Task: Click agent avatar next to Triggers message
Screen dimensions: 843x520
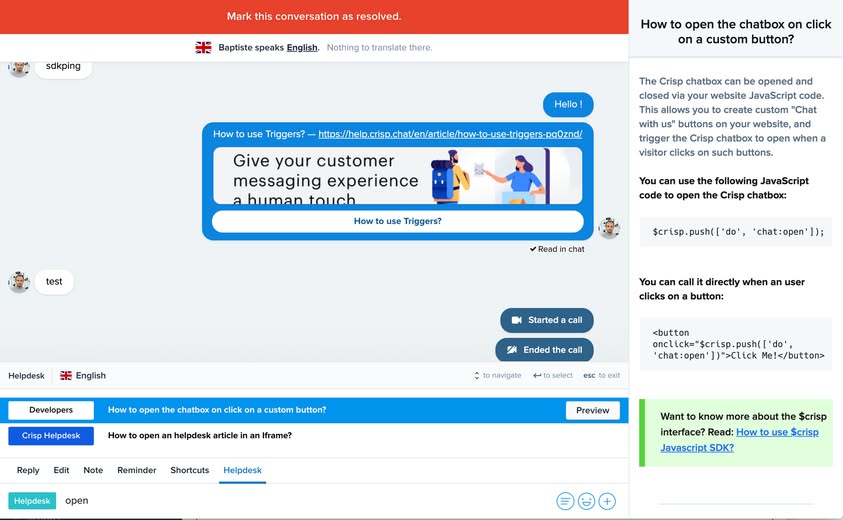Action: 609,228
